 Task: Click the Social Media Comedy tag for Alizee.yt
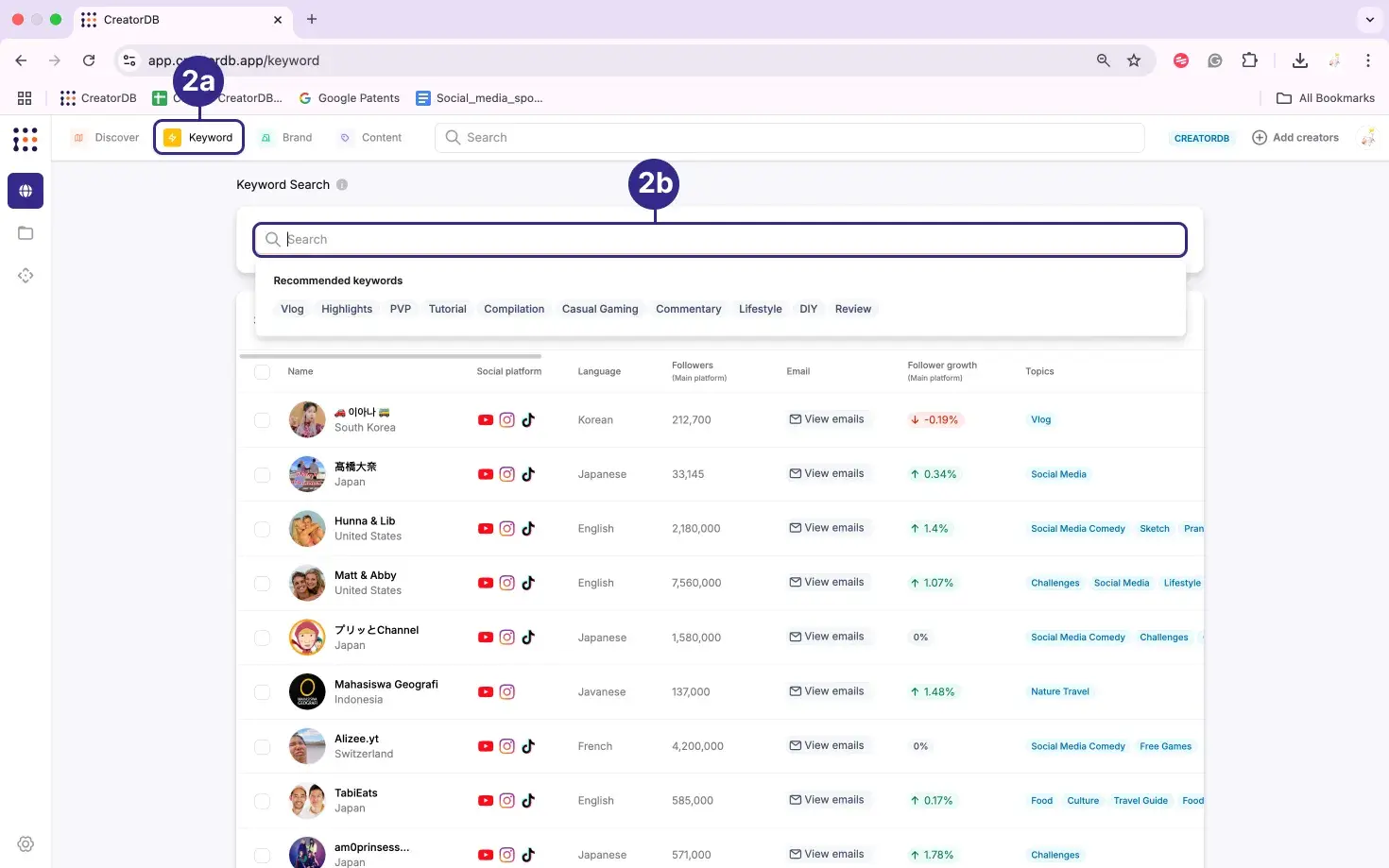point(1078,746)
